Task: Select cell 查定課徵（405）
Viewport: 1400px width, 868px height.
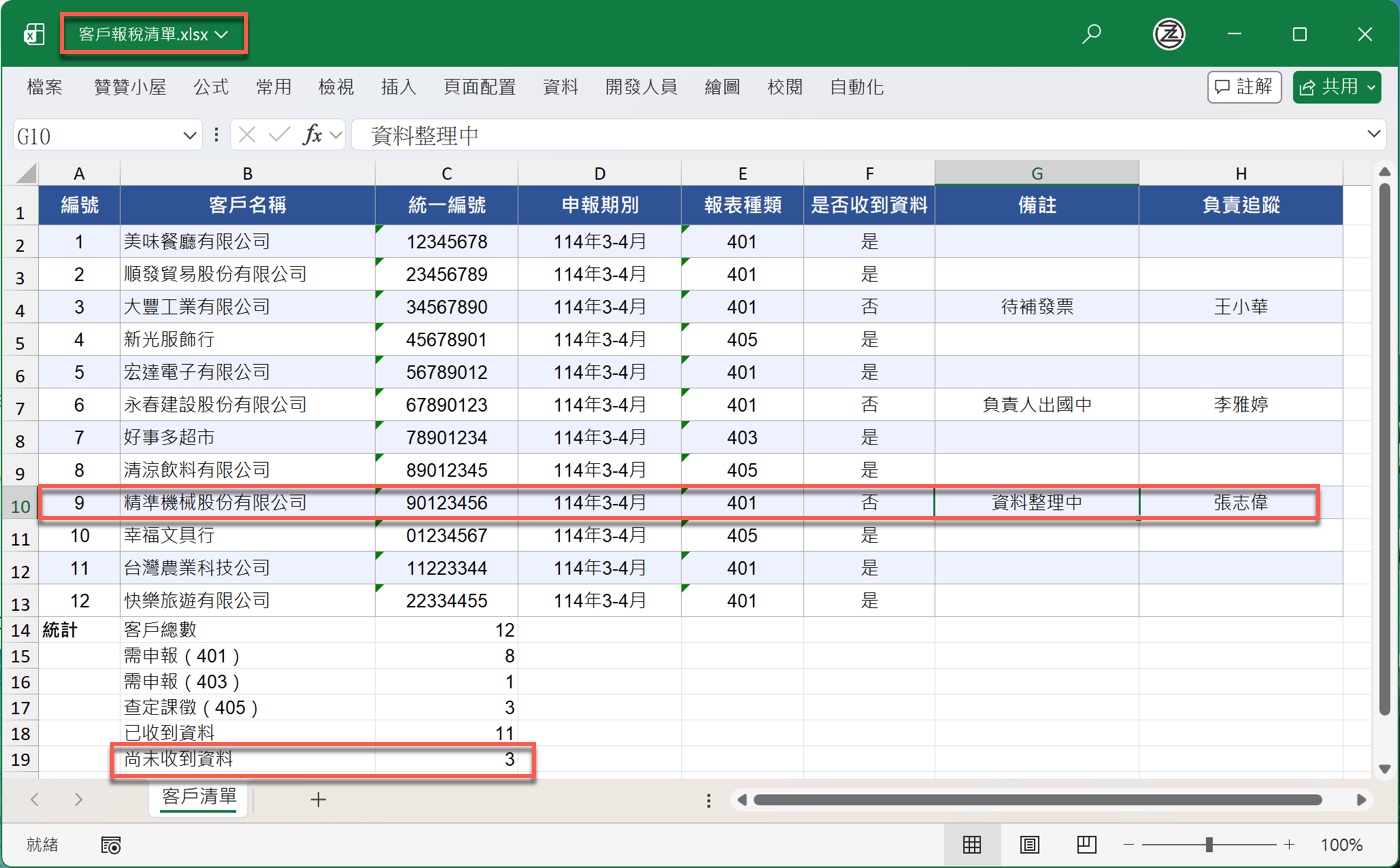Action: [x=248, y=707]
